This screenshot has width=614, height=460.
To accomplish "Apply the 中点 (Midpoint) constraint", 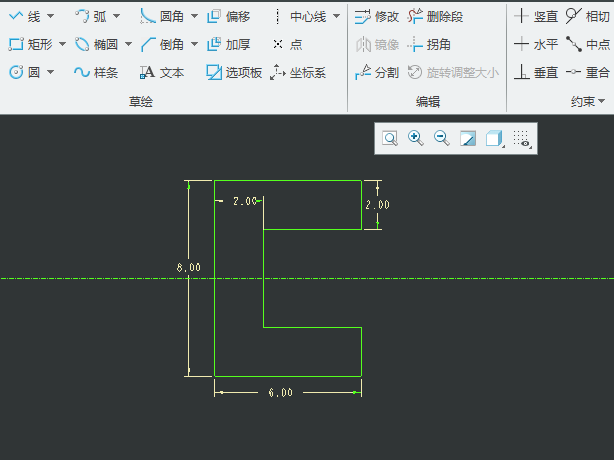I will (588, 44).
